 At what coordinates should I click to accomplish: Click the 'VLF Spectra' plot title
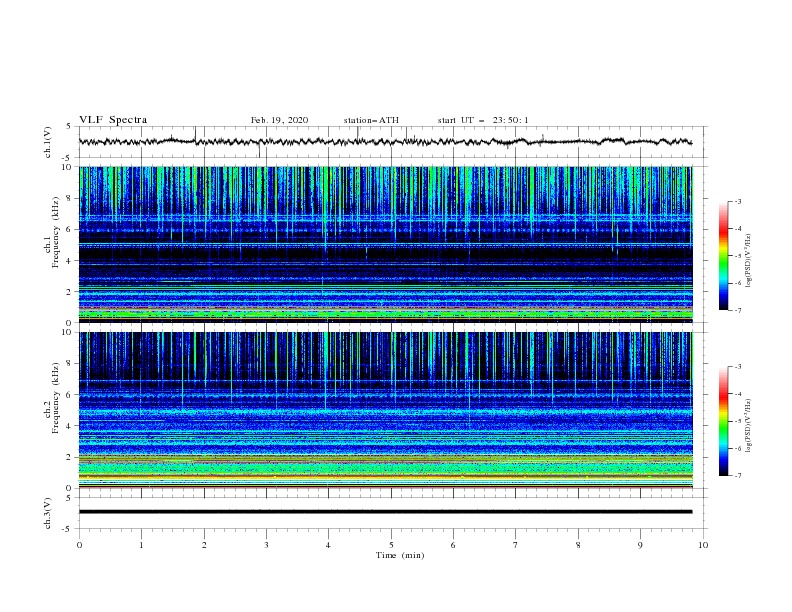point(113,120)
